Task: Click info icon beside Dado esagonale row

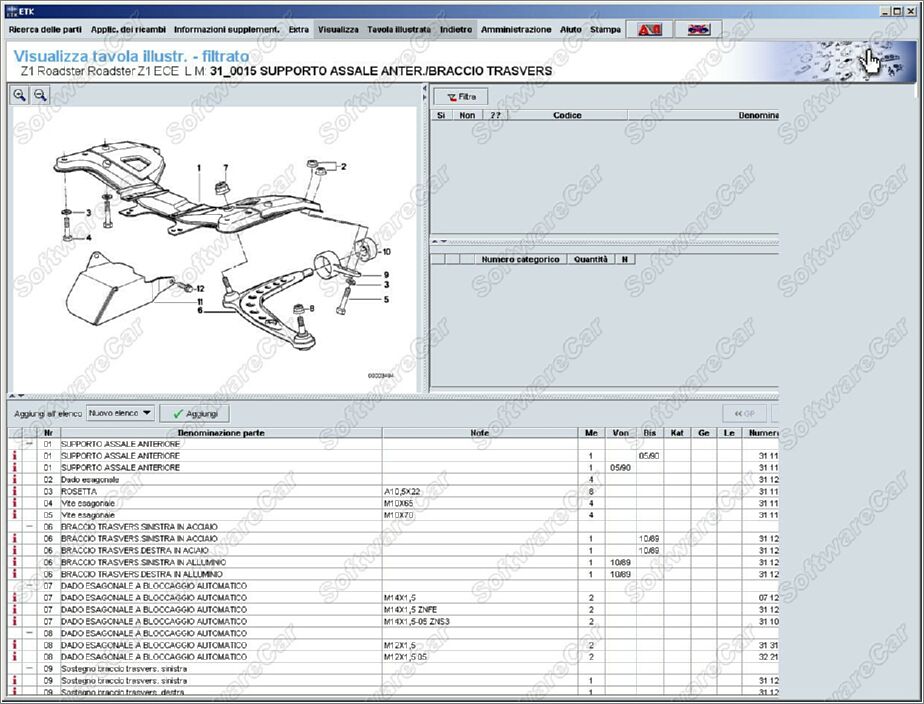Action: click(x=15, y=480)
